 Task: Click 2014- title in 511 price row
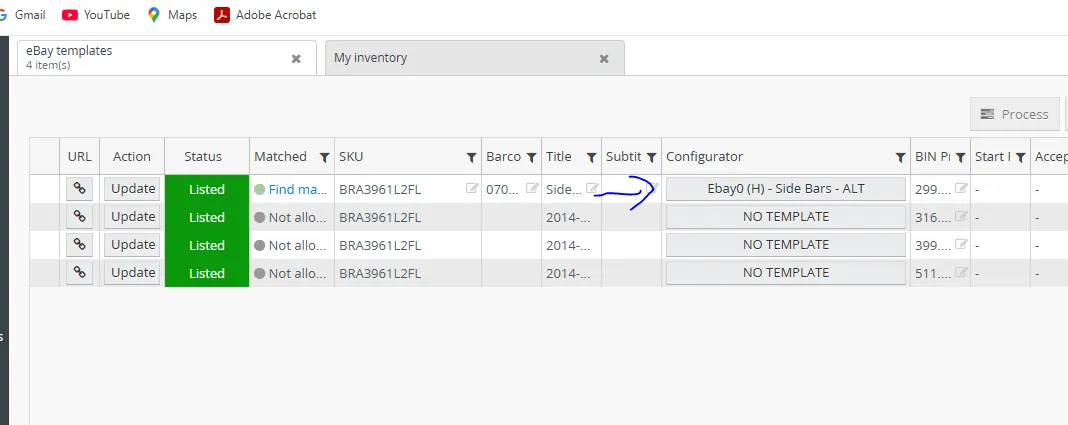point(568,273)
